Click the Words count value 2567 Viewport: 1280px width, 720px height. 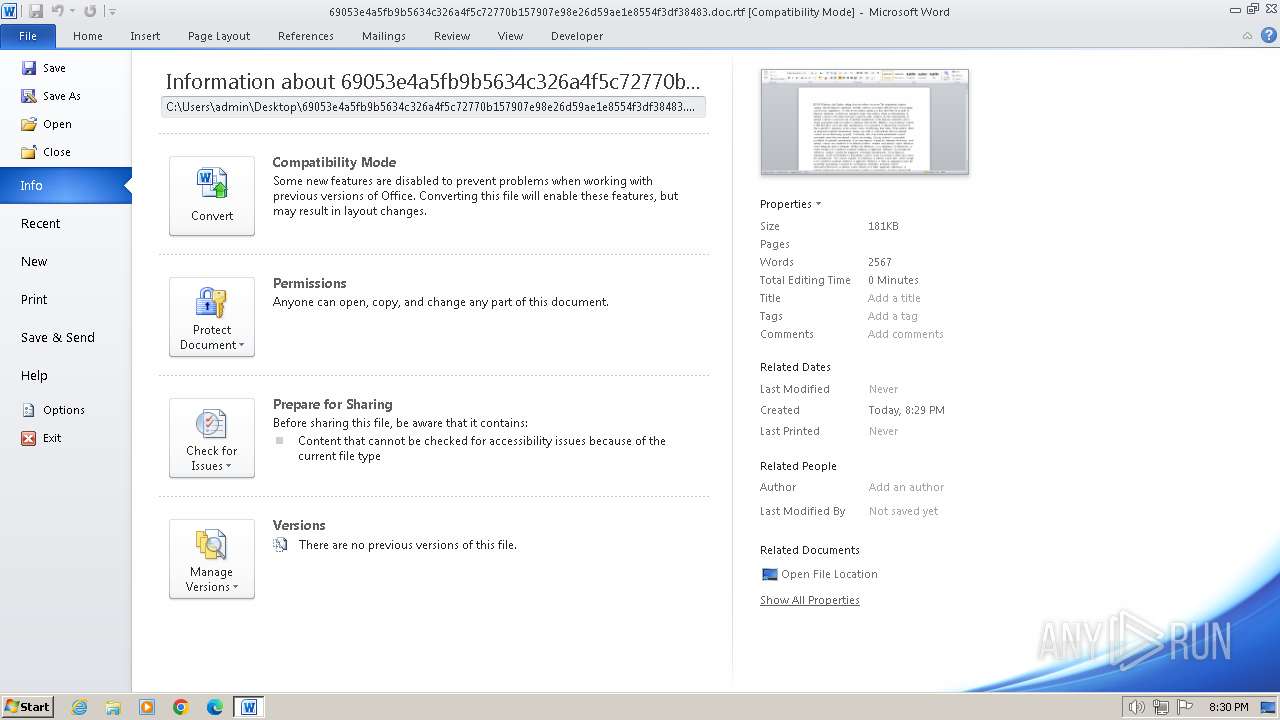point(880,262)
